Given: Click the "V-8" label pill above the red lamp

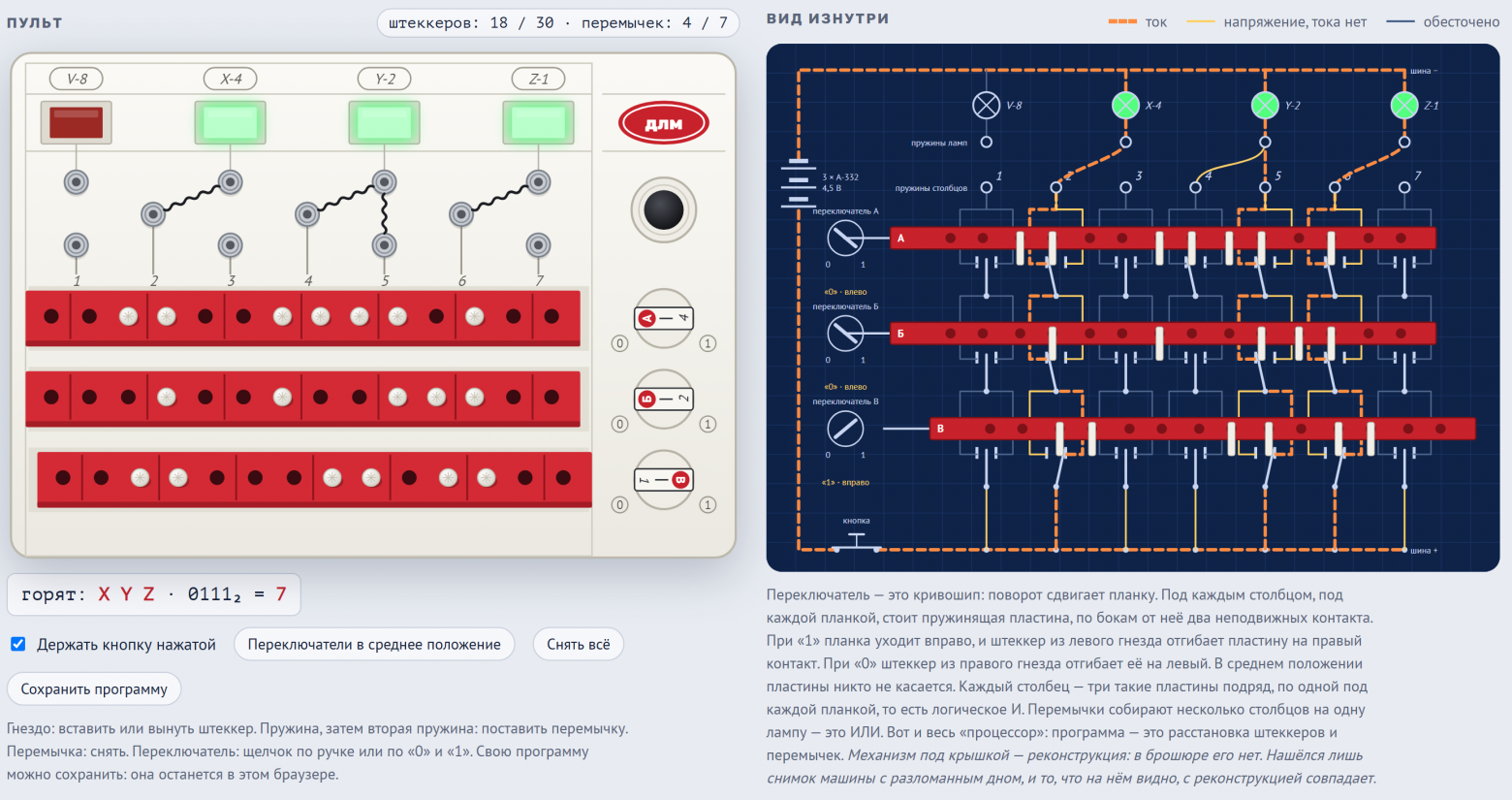Looking at the screenshot, I should [77, 79].
